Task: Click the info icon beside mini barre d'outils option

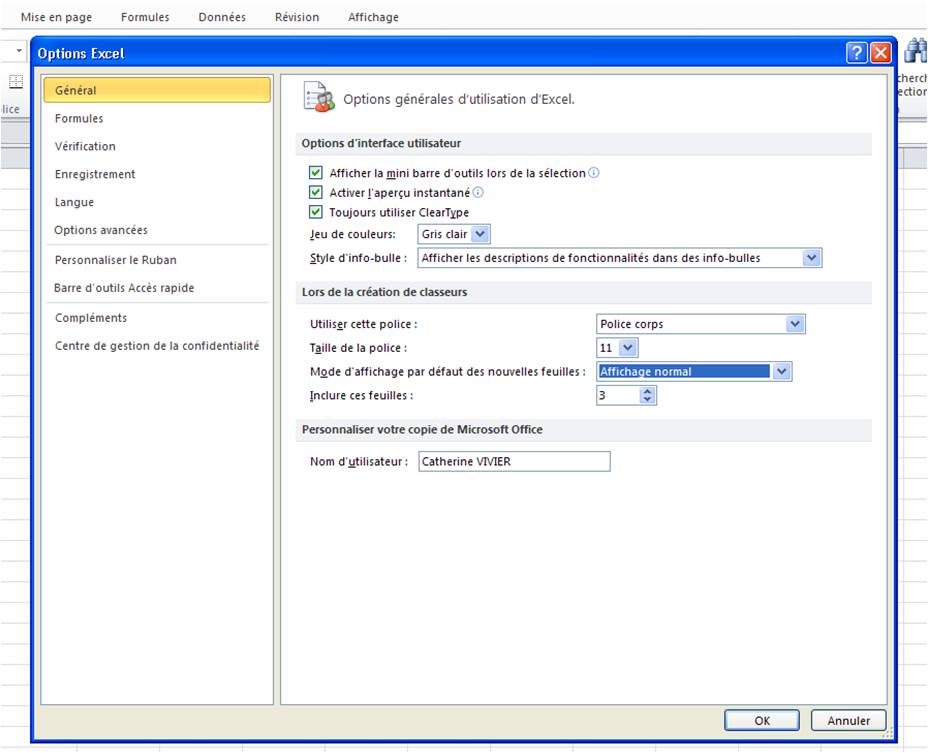Action: click(594, 173)
